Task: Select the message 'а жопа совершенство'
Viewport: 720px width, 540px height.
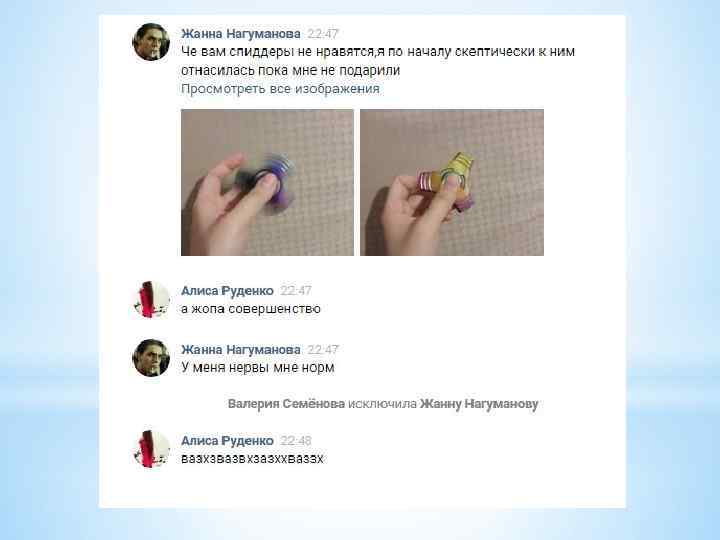Action: click(251, 309)
